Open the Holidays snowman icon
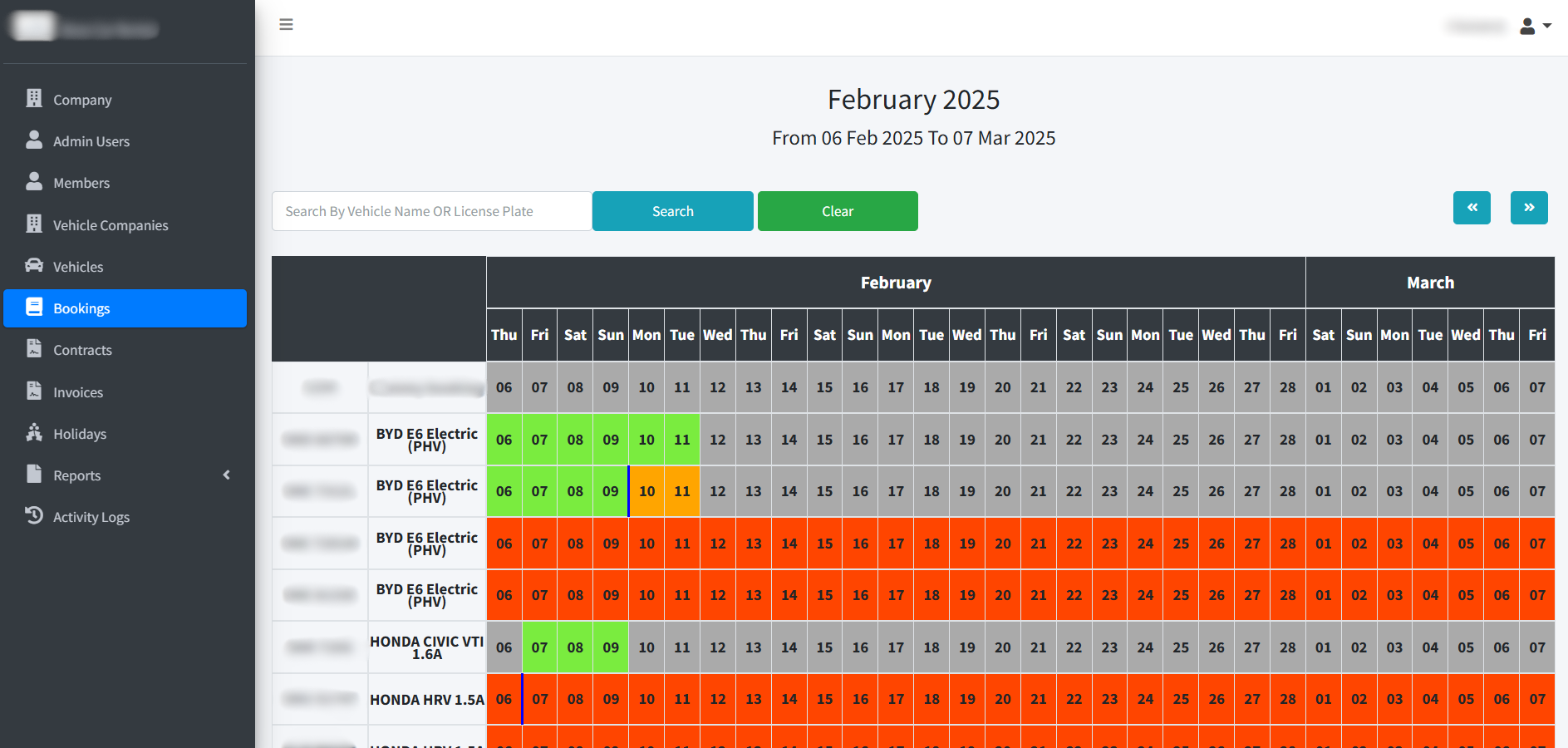 (x=34, y=432)
